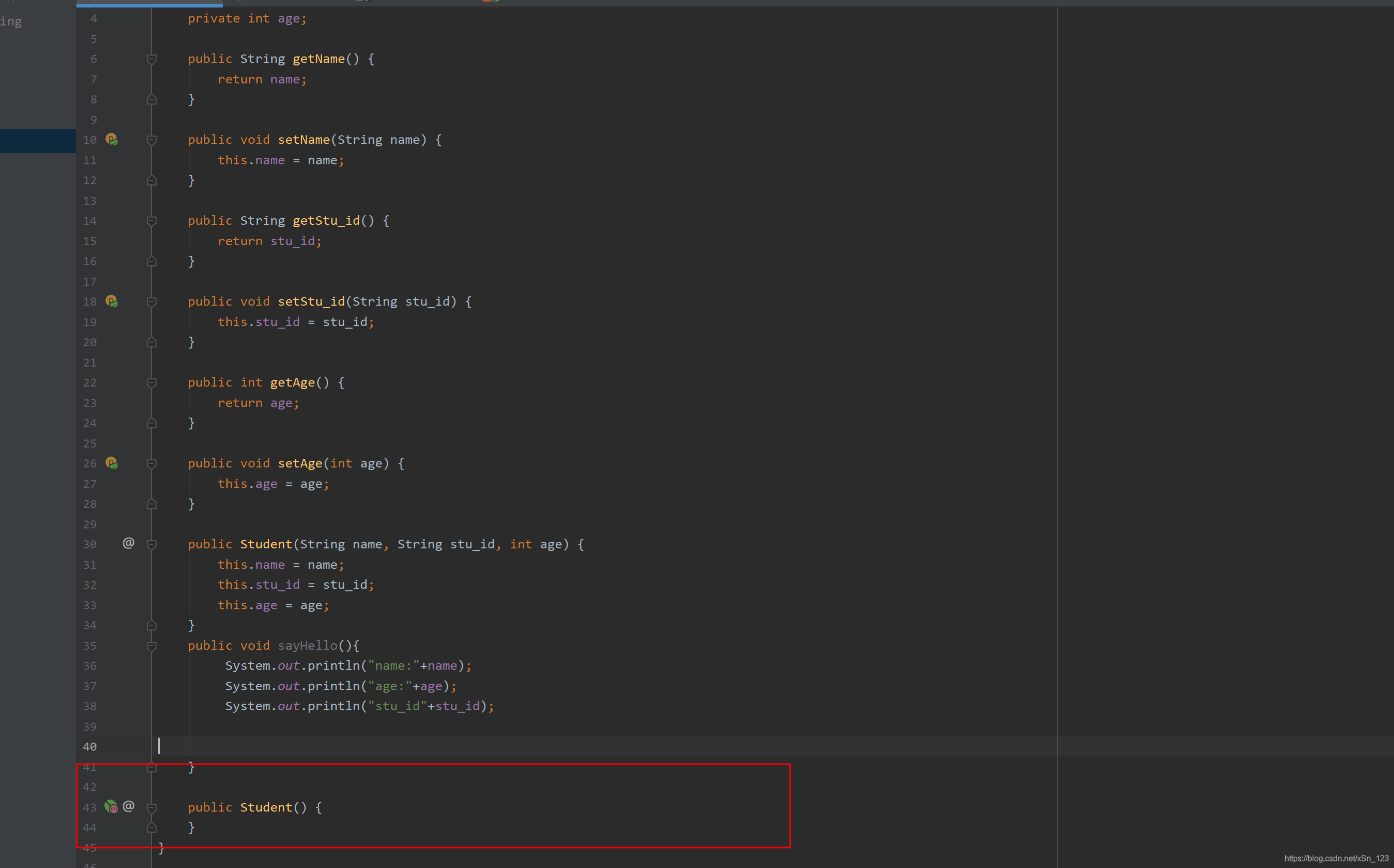Click the bean property icon beside setStu_id on line 18
The width and height of the screenshot is (1394, 868).
tap(111, 301)
